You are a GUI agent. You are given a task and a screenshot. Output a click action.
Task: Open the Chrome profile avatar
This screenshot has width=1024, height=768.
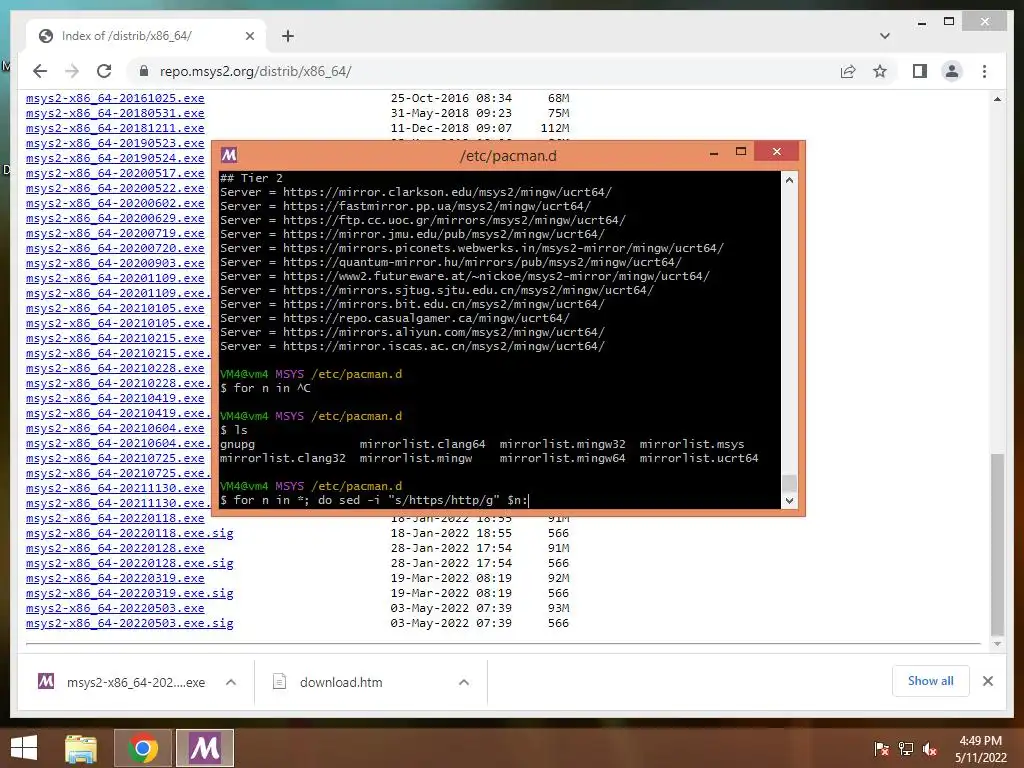(952, 71)
